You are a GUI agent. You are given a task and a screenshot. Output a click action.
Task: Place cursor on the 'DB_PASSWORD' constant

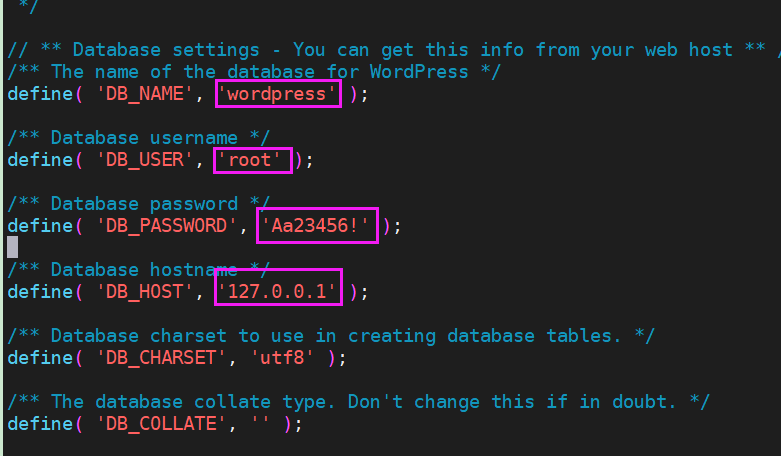[x=167, y=226]
